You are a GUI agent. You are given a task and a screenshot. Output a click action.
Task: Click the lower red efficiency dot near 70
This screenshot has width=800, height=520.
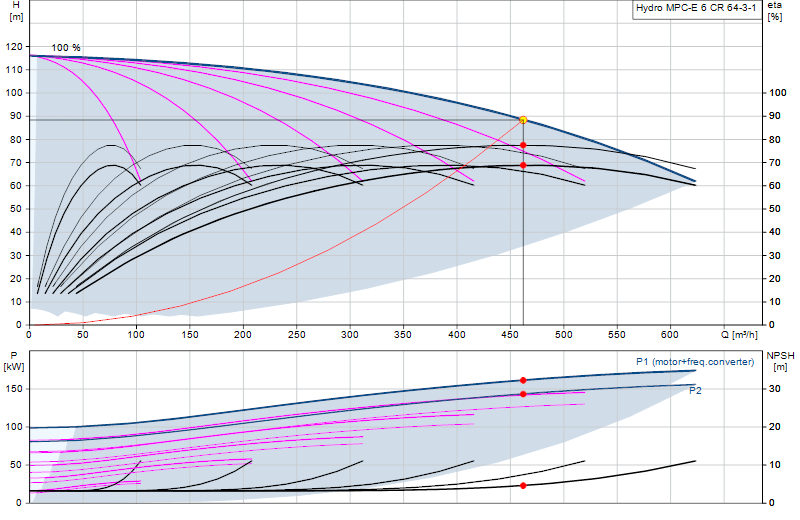(x=523, y=165)
